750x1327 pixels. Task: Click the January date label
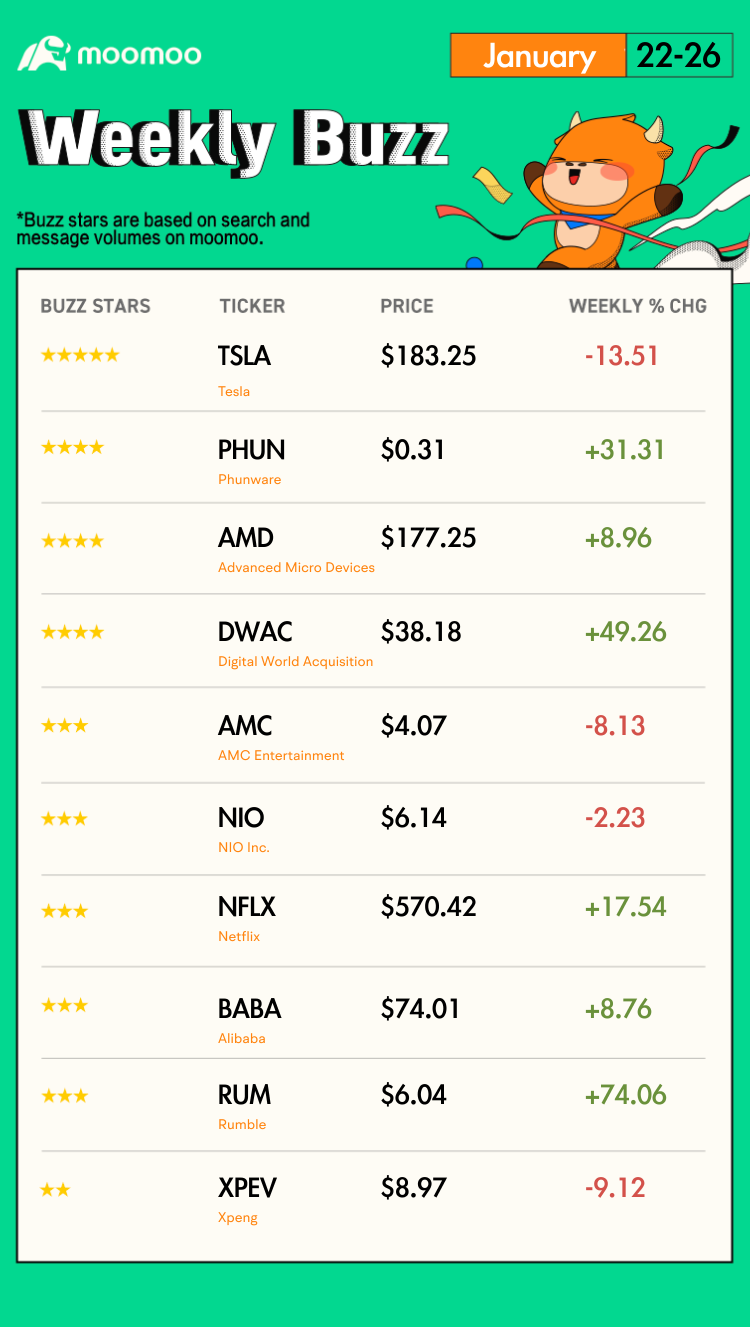tap(538, 56)
